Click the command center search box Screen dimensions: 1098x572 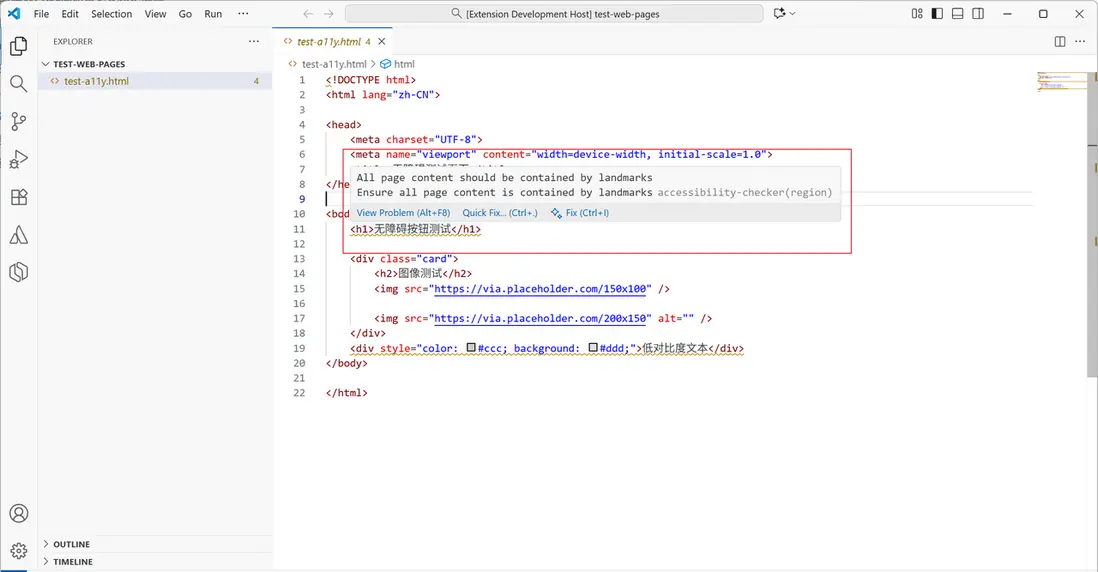(x=554, y=14)
